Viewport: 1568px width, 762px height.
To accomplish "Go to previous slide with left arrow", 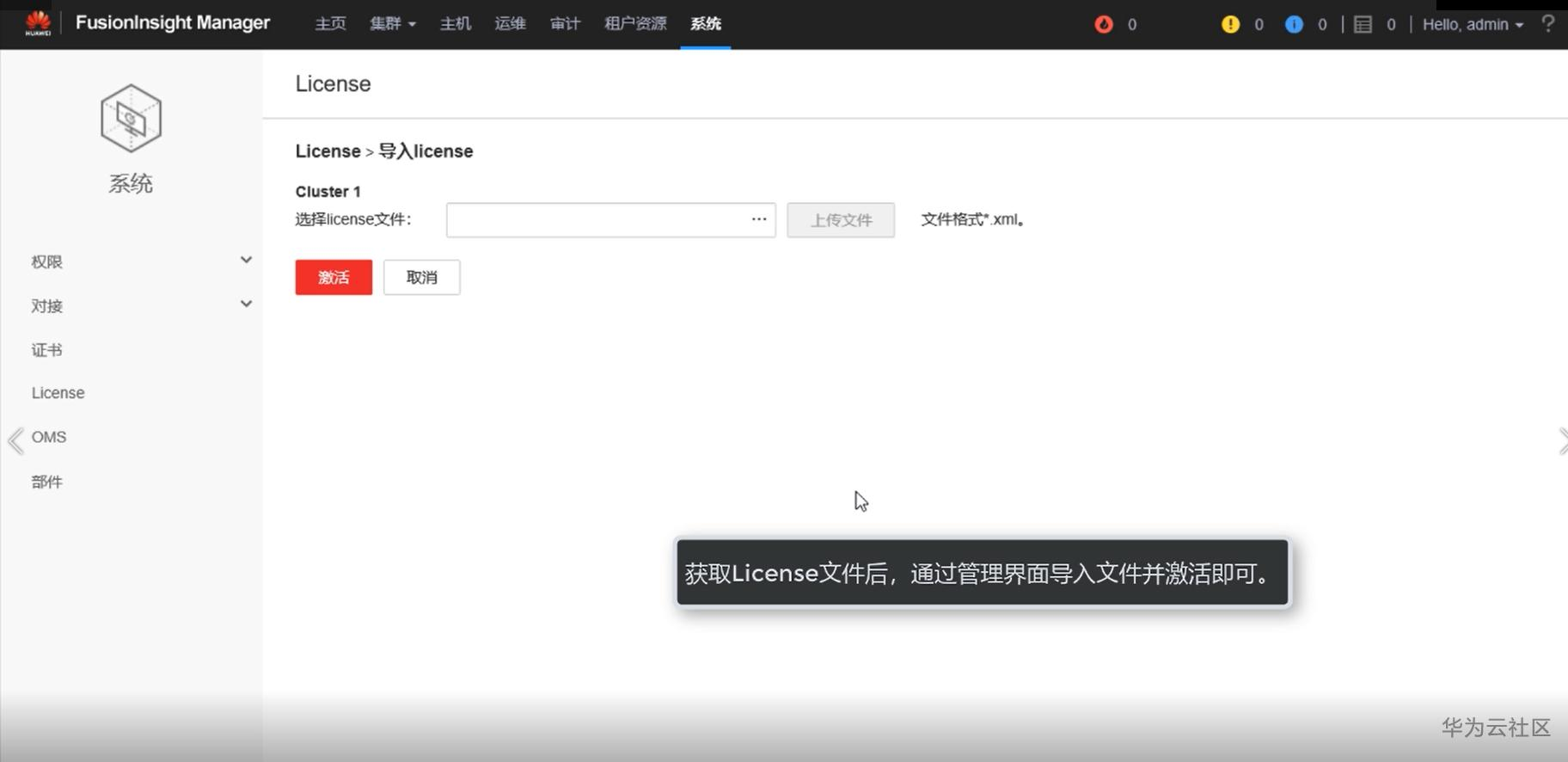I will (15, 440).
